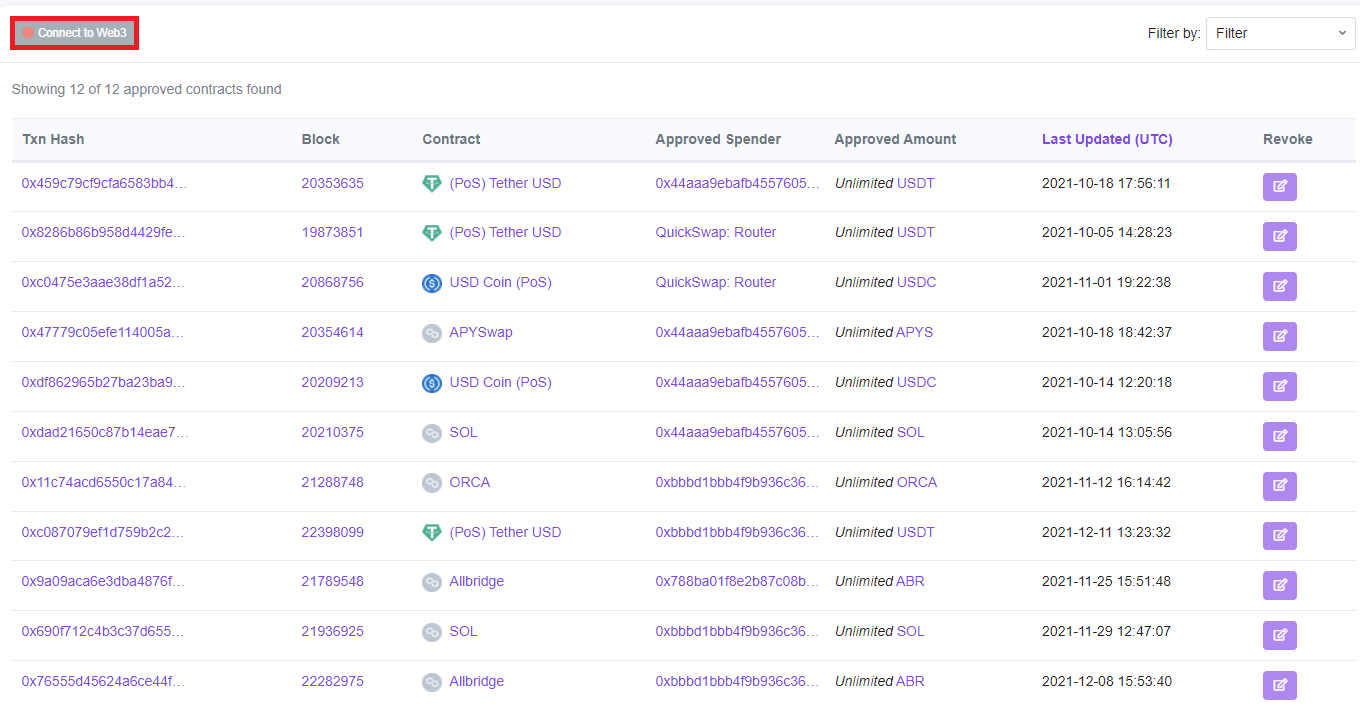The width and height of the screenshot is (1360, 723).
Task: Open the Filter by dropdown
Action: [1280, 33]
